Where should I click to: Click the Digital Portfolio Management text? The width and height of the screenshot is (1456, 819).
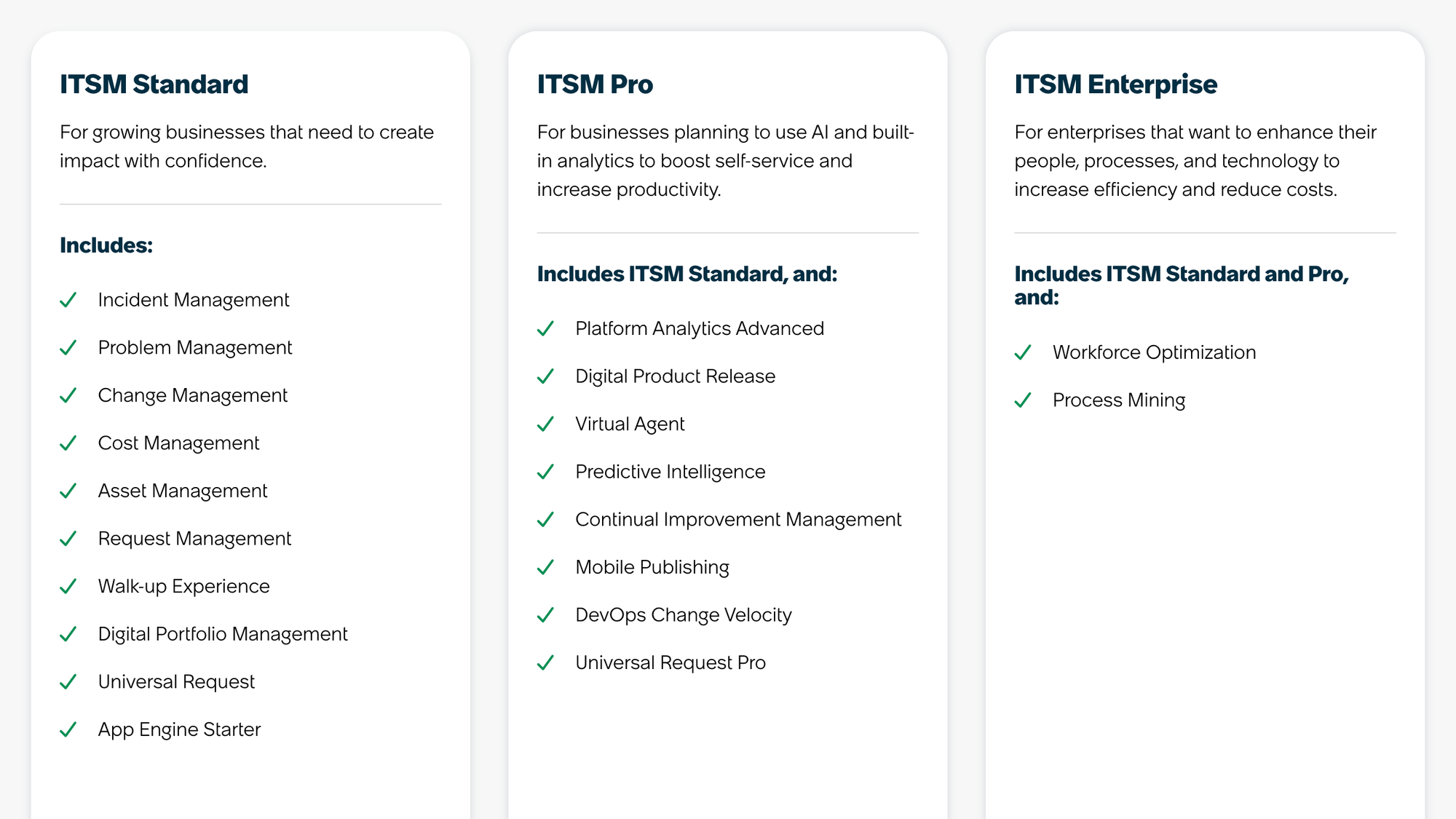[x=223, y=634]
